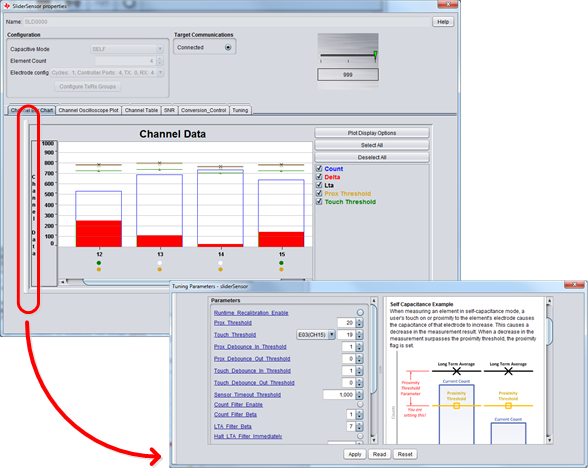Image resolution: width=588 pixels, height=468 pixels.
Task: Select the Connected radio button
Action: tap(228, 47)
